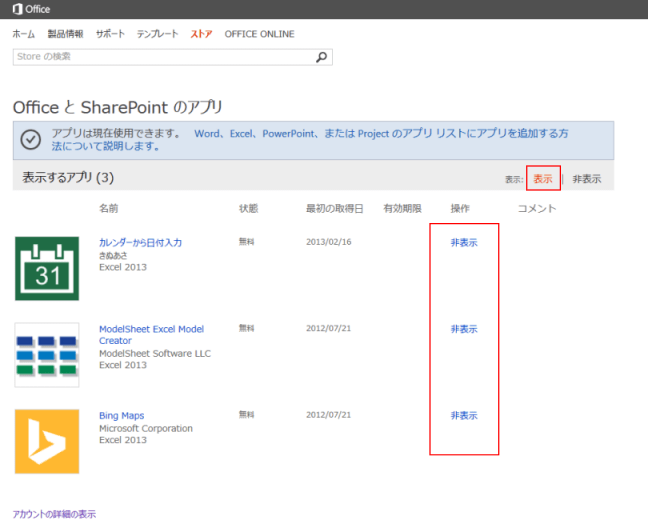
Task: Switch view filter to 表示
Action: (x=543, y=179)
